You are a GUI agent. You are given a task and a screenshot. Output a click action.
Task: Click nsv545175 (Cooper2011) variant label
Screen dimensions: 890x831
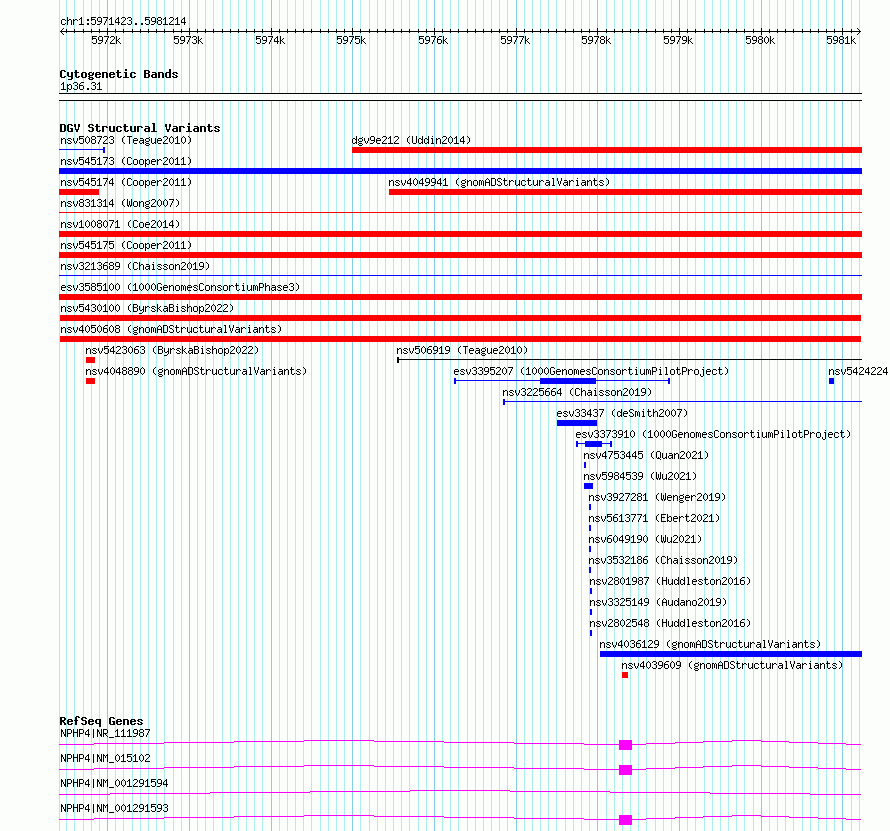pos(126,245)
